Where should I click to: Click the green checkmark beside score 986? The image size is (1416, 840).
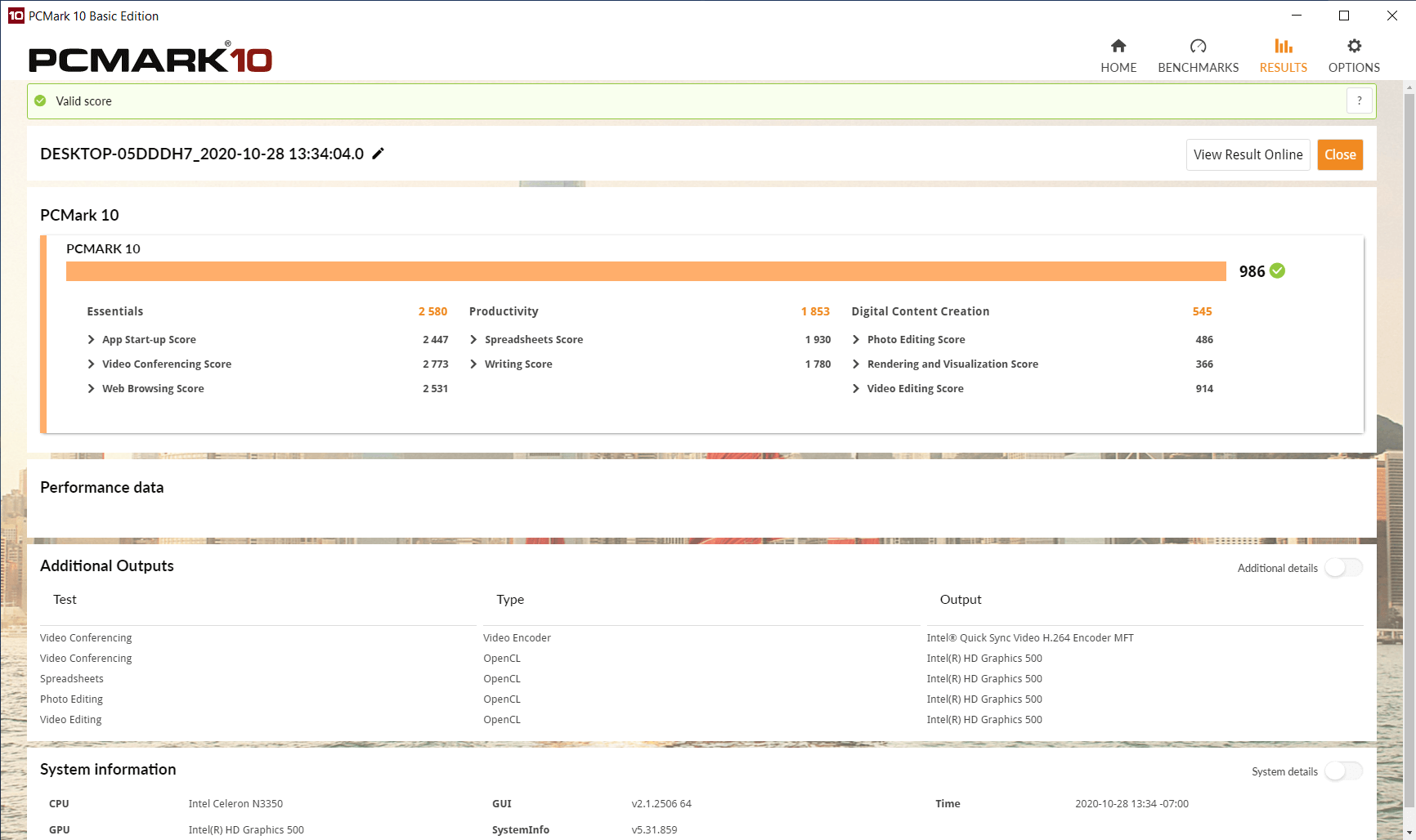(x=1278, y=271)
